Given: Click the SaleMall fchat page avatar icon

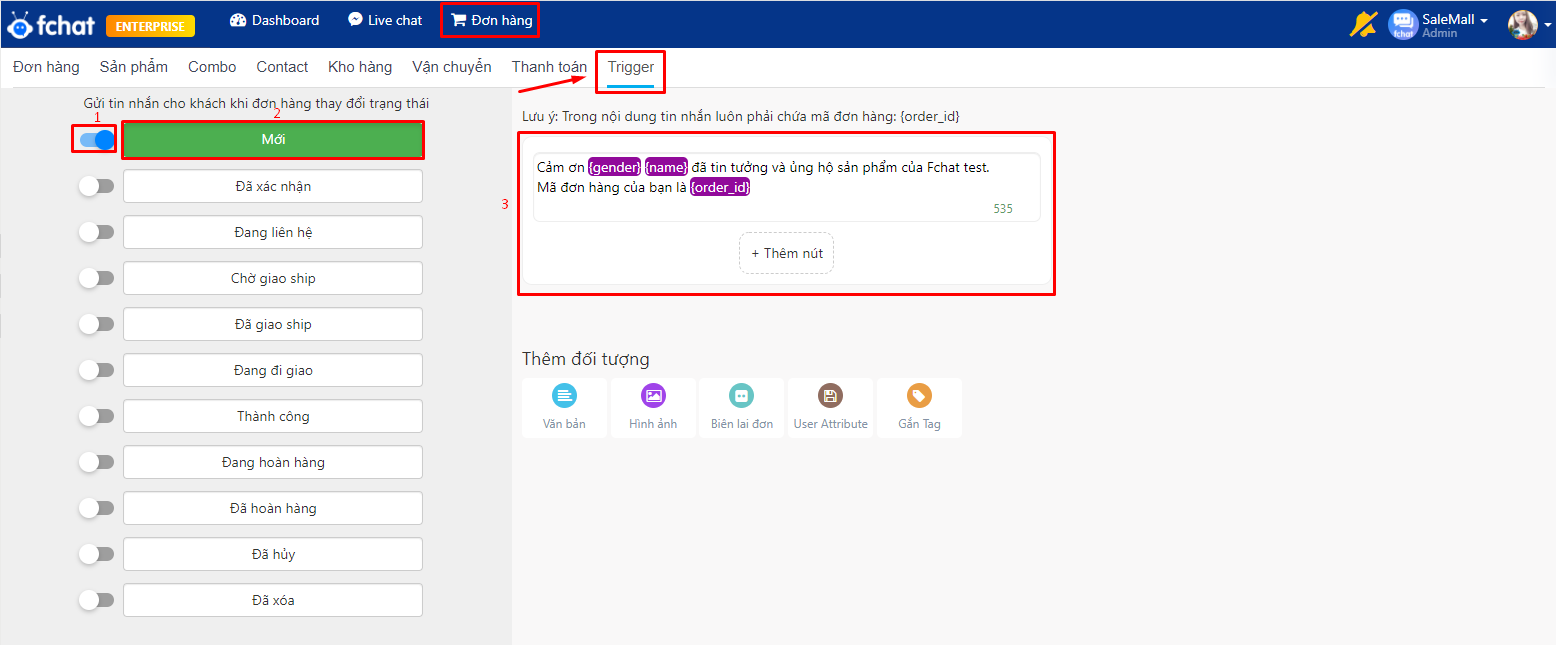Looking at the screenshot, I should [x=1403, y=25].
